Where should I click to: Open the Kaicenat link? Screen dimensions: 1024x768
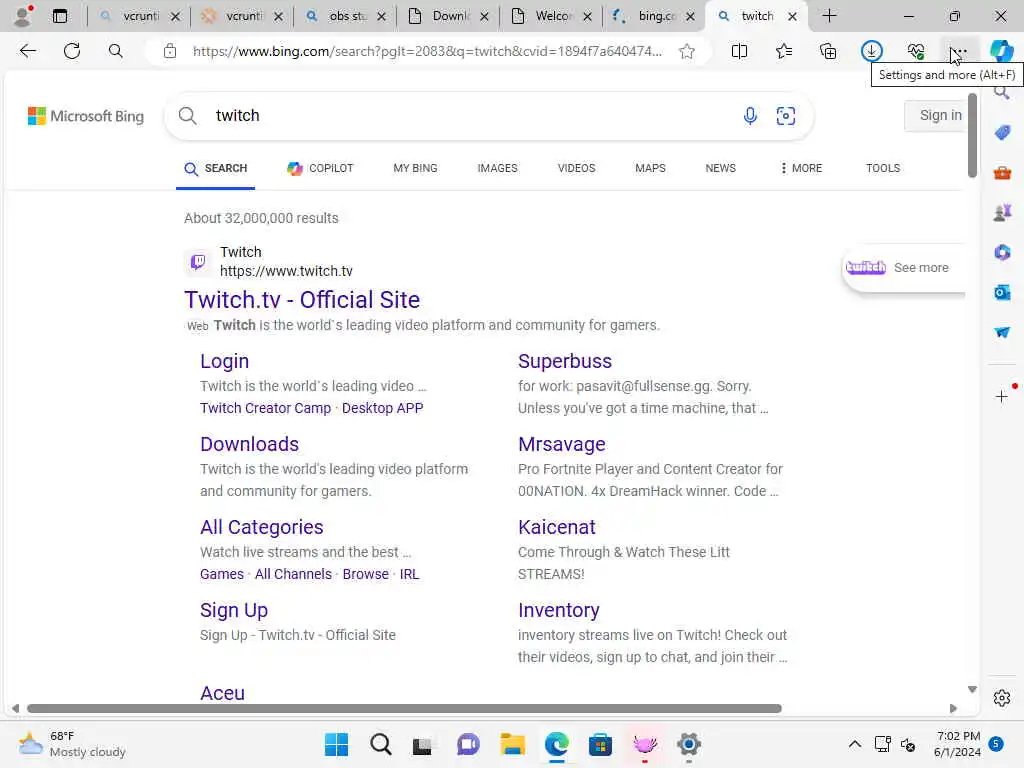(x=556, y=527)
